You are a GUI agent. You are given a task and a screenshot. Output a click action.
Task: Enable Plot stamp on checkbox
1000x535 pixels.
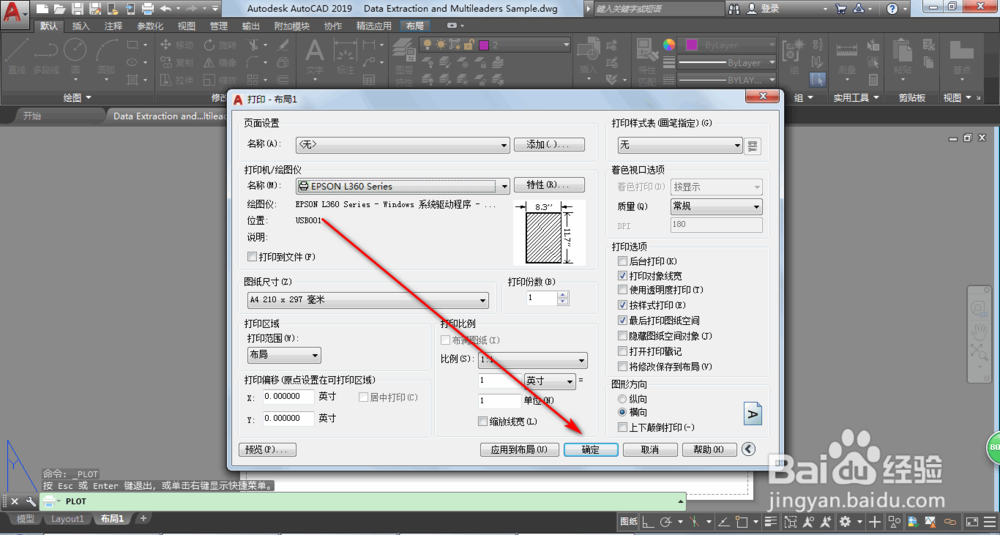[623, 351]
